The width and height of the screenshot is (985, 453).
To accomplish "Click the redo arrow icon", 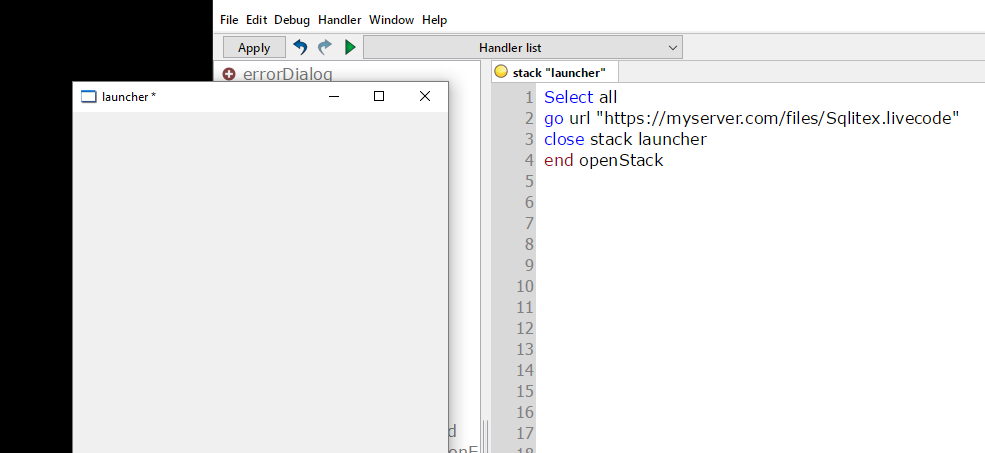I will (x=325, y=47).
